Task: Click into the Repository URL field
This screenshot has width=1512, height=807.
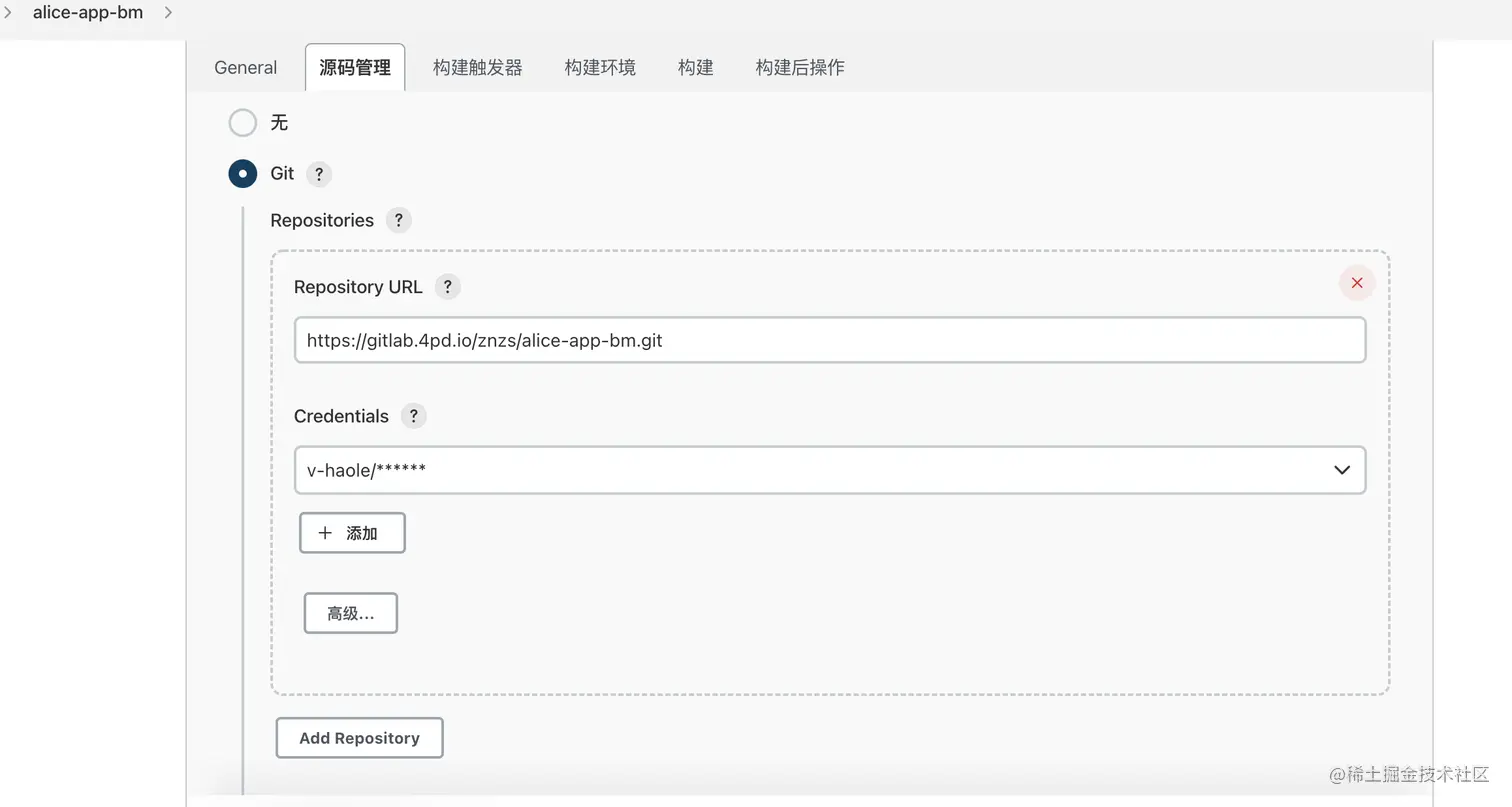Action: [830, 340]
